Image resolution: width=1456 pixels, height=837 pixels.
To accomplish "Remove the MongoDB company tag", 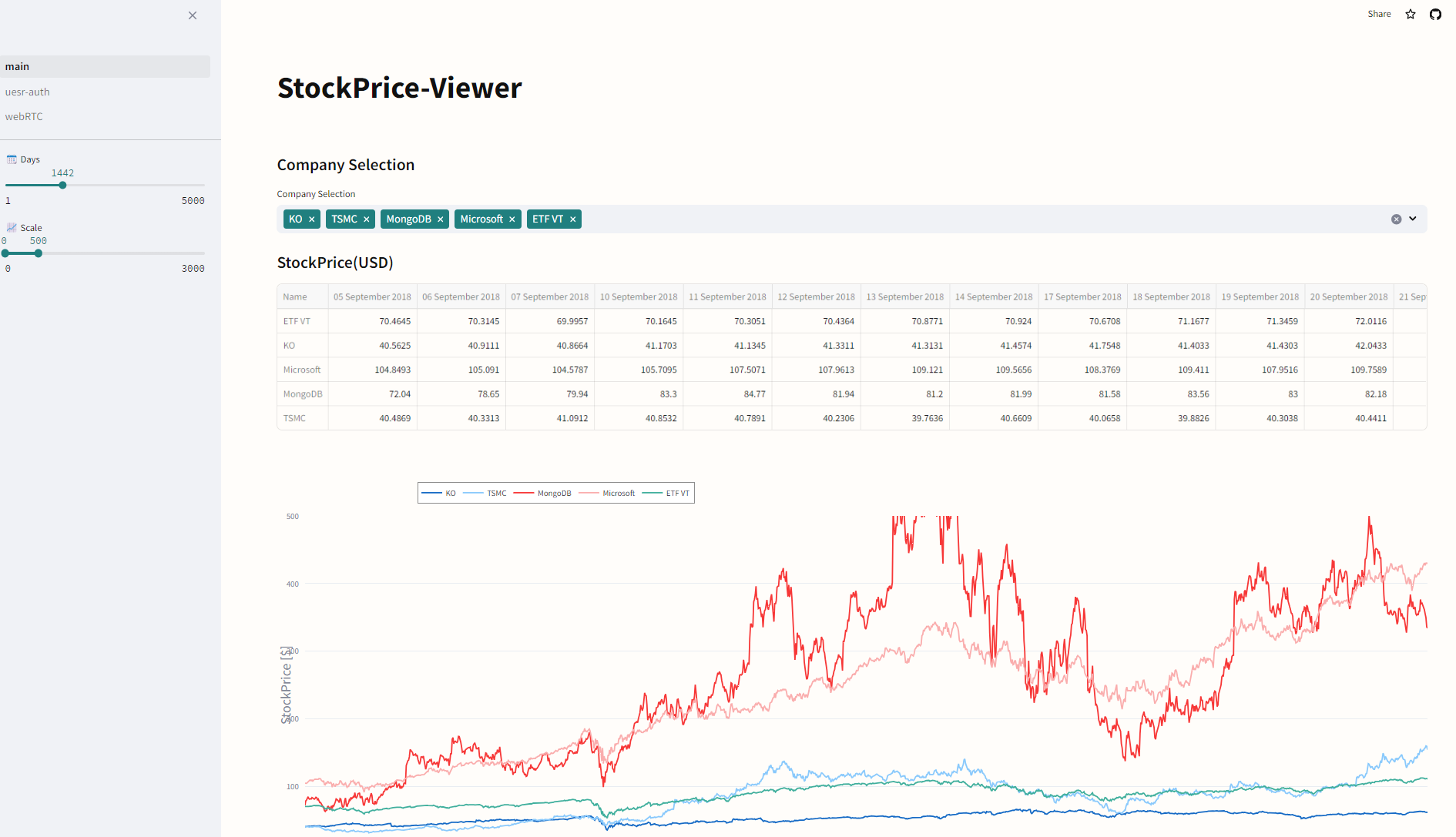I will [441, 219].
